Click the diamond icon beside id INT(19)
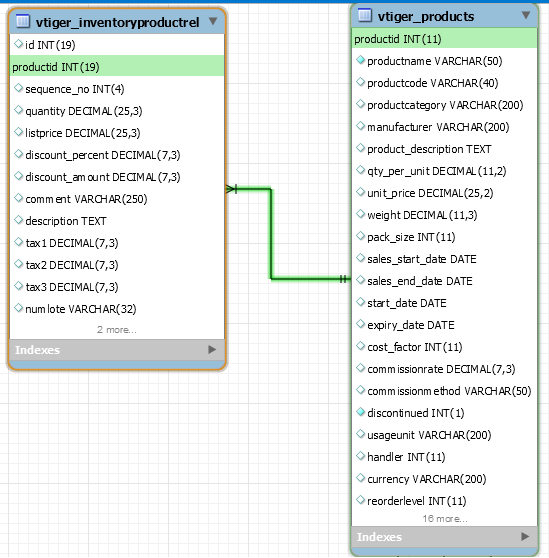Image resolution: width=549 pixels, height=558 pixels. [19, 44]
